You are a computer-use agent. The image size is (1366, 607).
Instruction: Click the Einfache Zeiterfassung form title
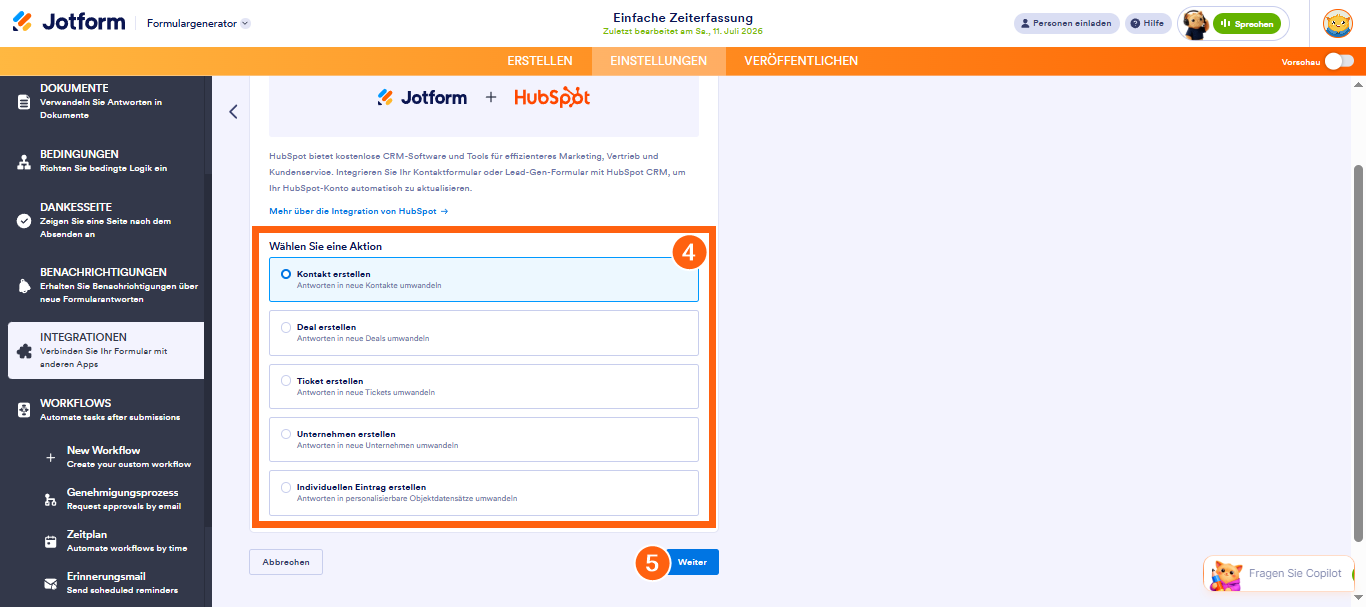pos(683,18)
